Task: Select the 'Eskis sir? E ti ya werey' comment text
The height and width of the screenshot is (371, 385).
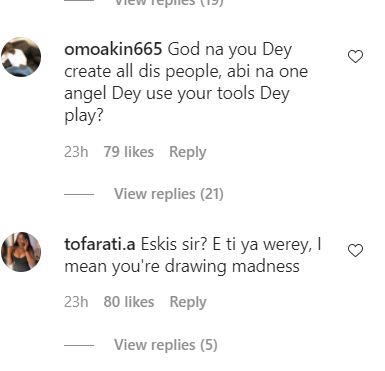Action: (x=193, y=255)
